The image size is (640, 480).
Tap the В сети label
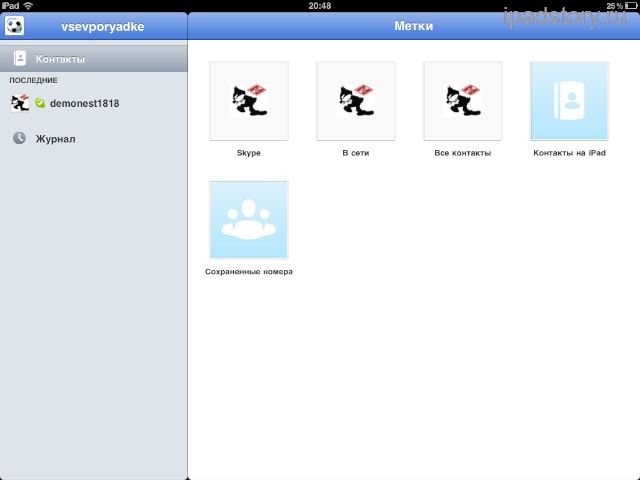coord(356,153)
